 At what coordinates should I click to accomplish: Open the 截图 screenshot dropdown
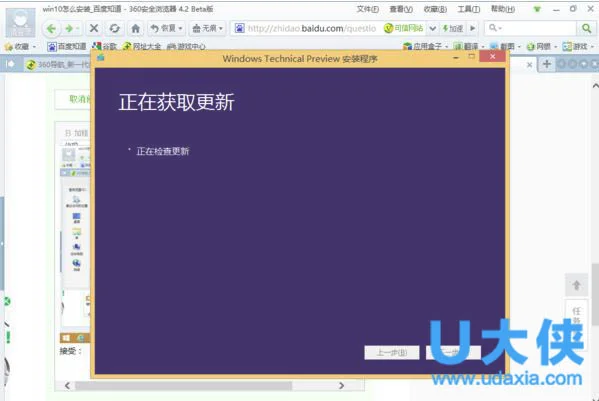tap(505, 47)
